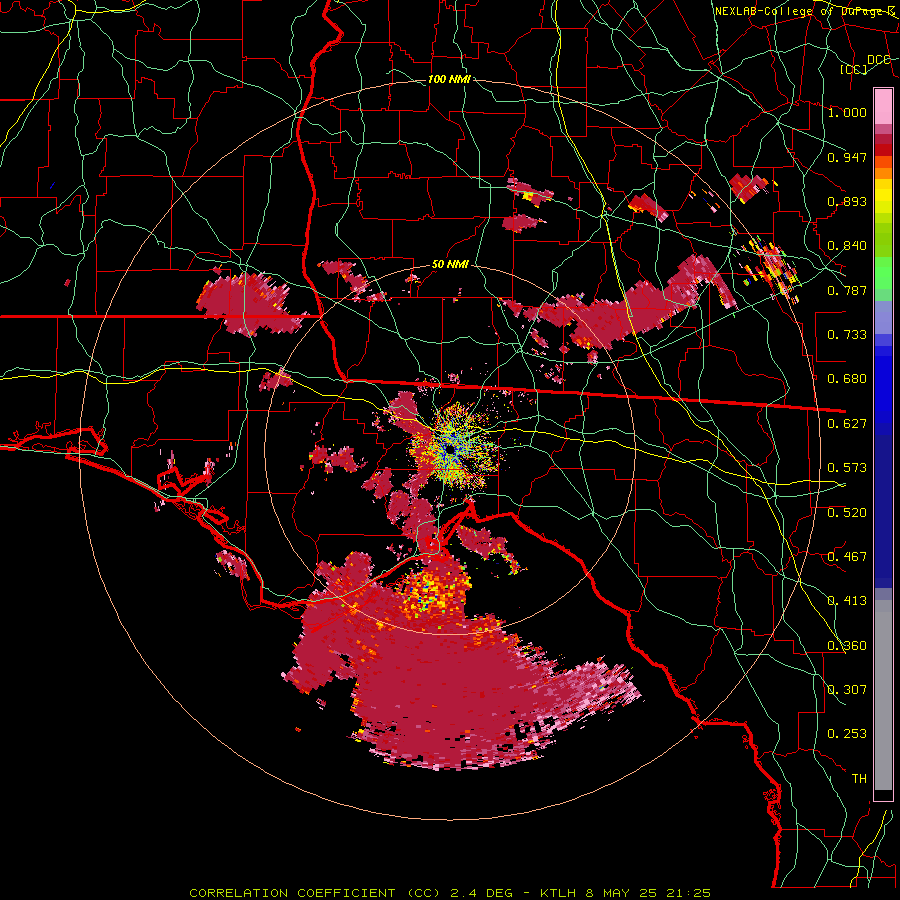
Task: Click the 0.467 value on the color scale
Action: point(847,557)
